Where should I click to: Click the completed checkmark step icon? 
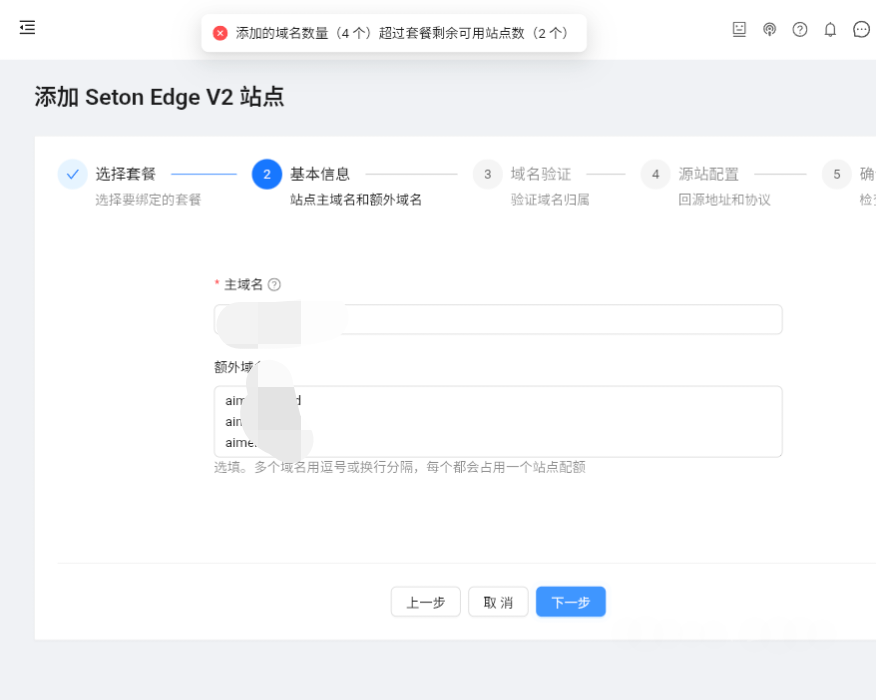click(73, 174)
